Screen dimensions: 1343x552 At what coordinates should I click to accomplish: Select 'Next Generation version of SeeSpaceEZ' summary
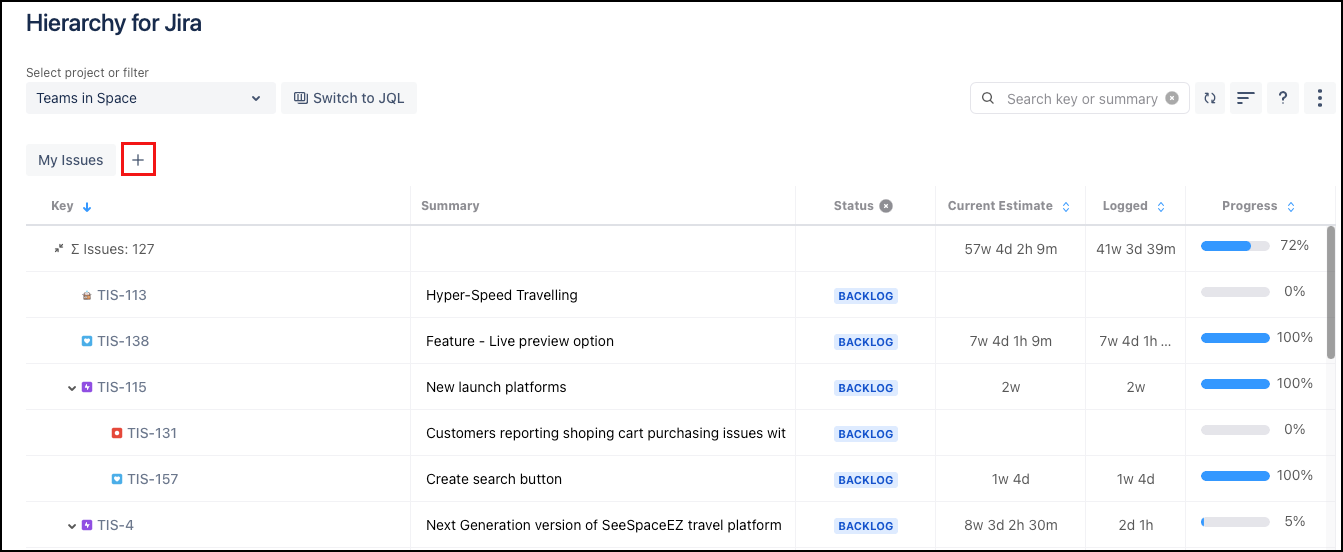click(604, 525)
